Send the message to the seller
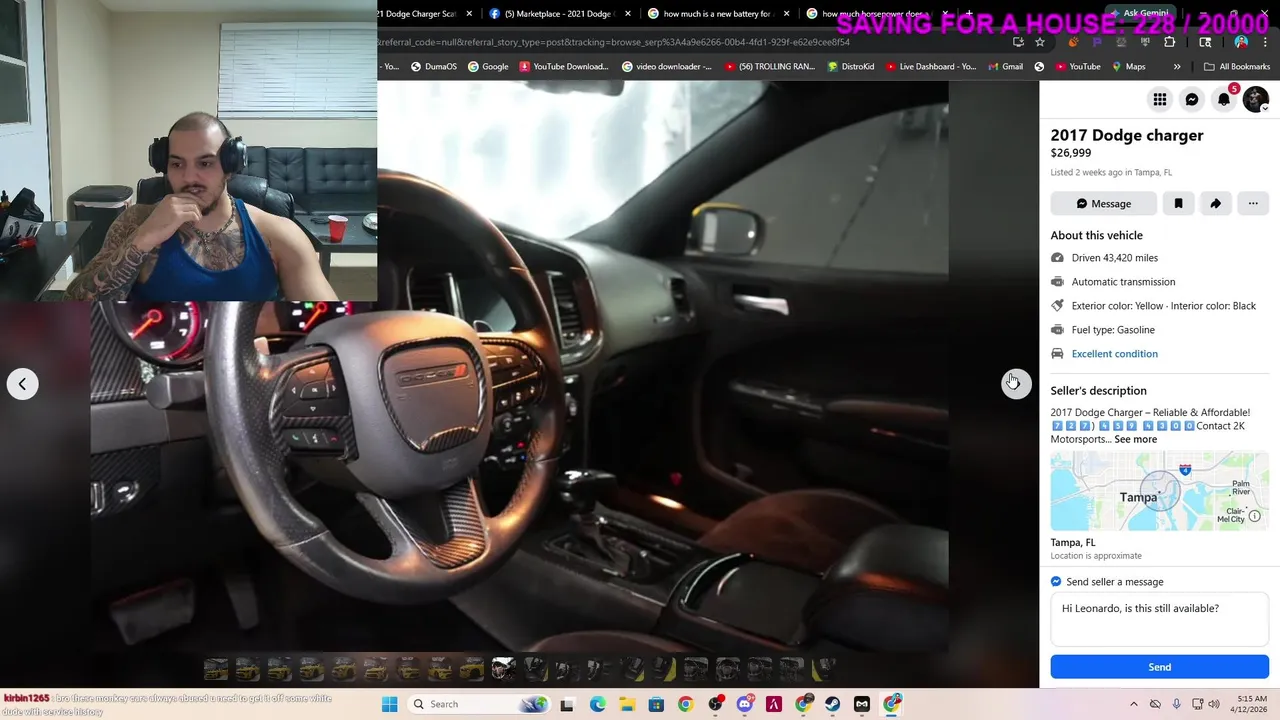1280x720 pixels. tap(1159, 667)
